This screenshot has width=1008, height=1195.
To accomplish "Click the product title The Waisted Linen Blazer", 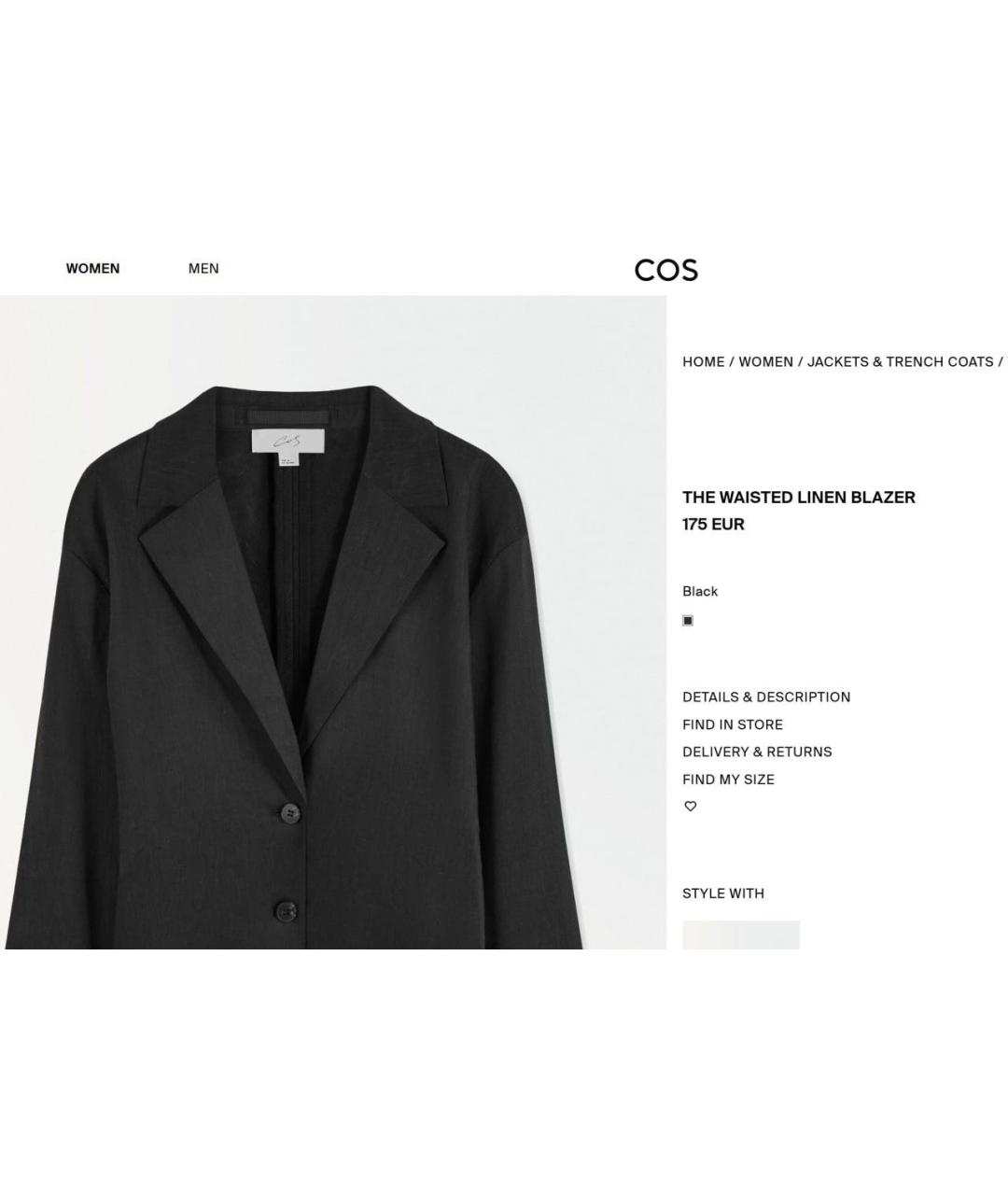I will click(799, 498).
